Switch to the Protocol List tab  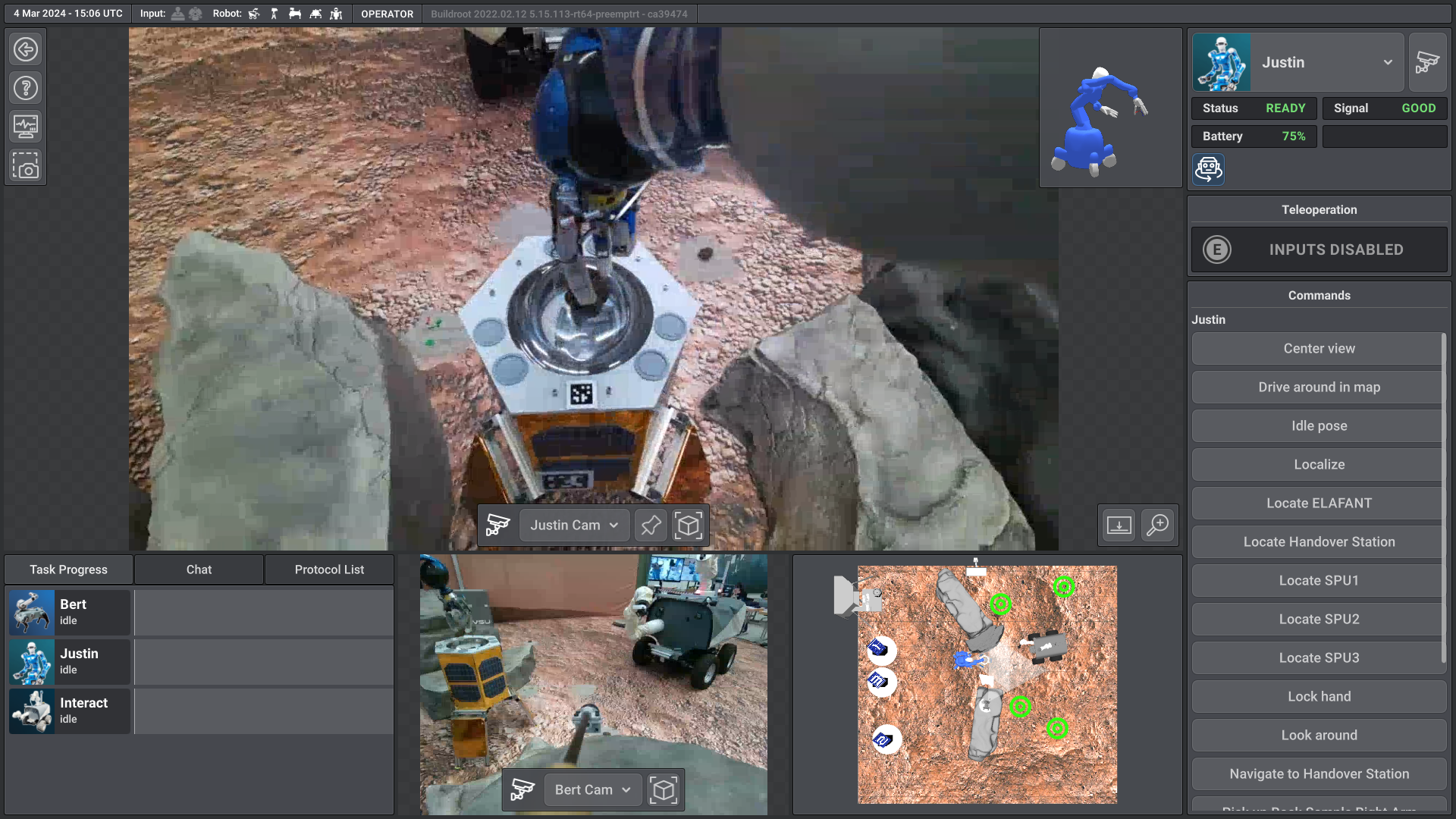tap(329, 569)
